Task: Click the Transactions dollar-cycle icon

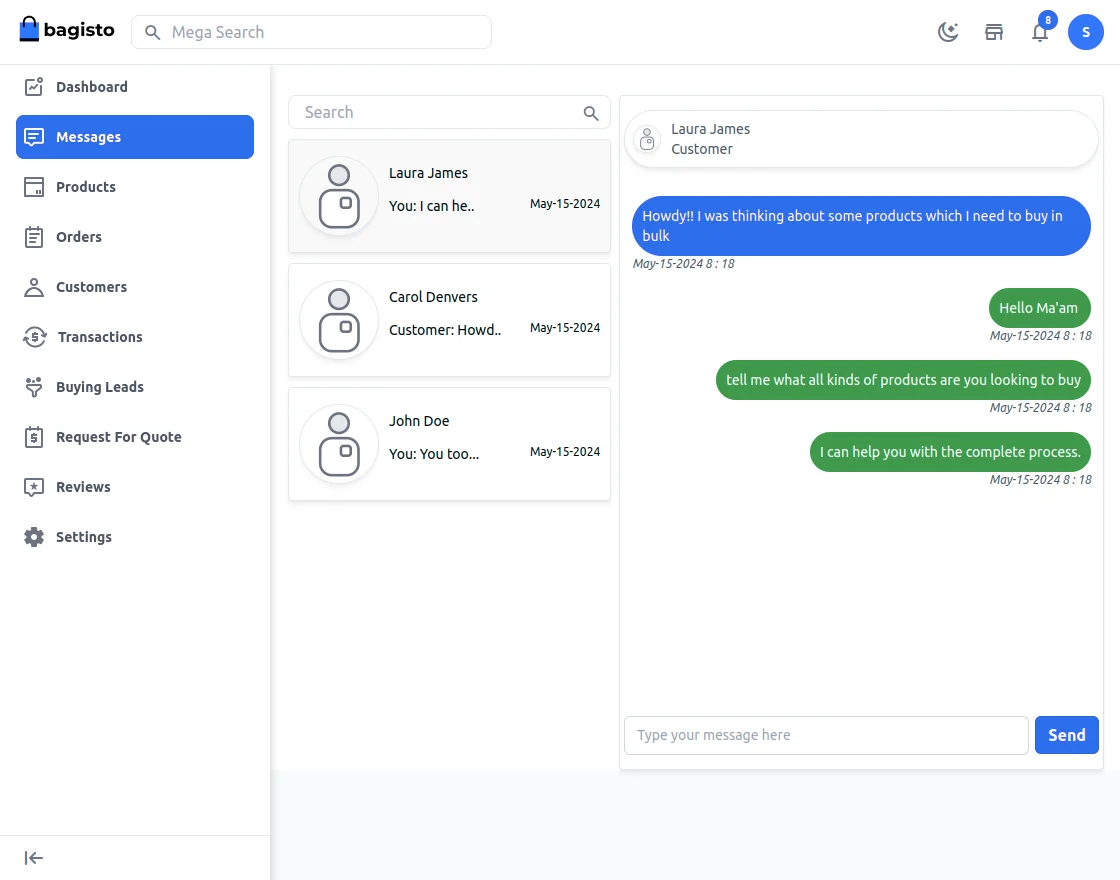Action: (34, 337)
